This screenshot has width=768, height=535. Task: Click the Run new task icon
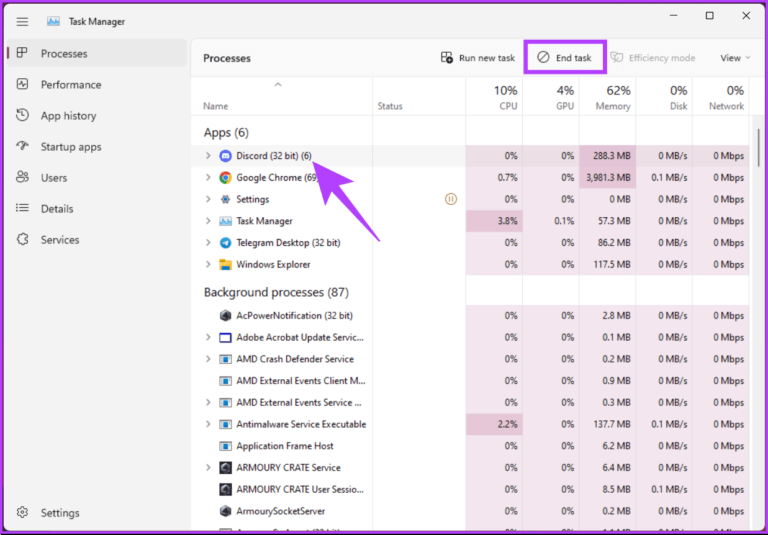[x=447, y=58]
